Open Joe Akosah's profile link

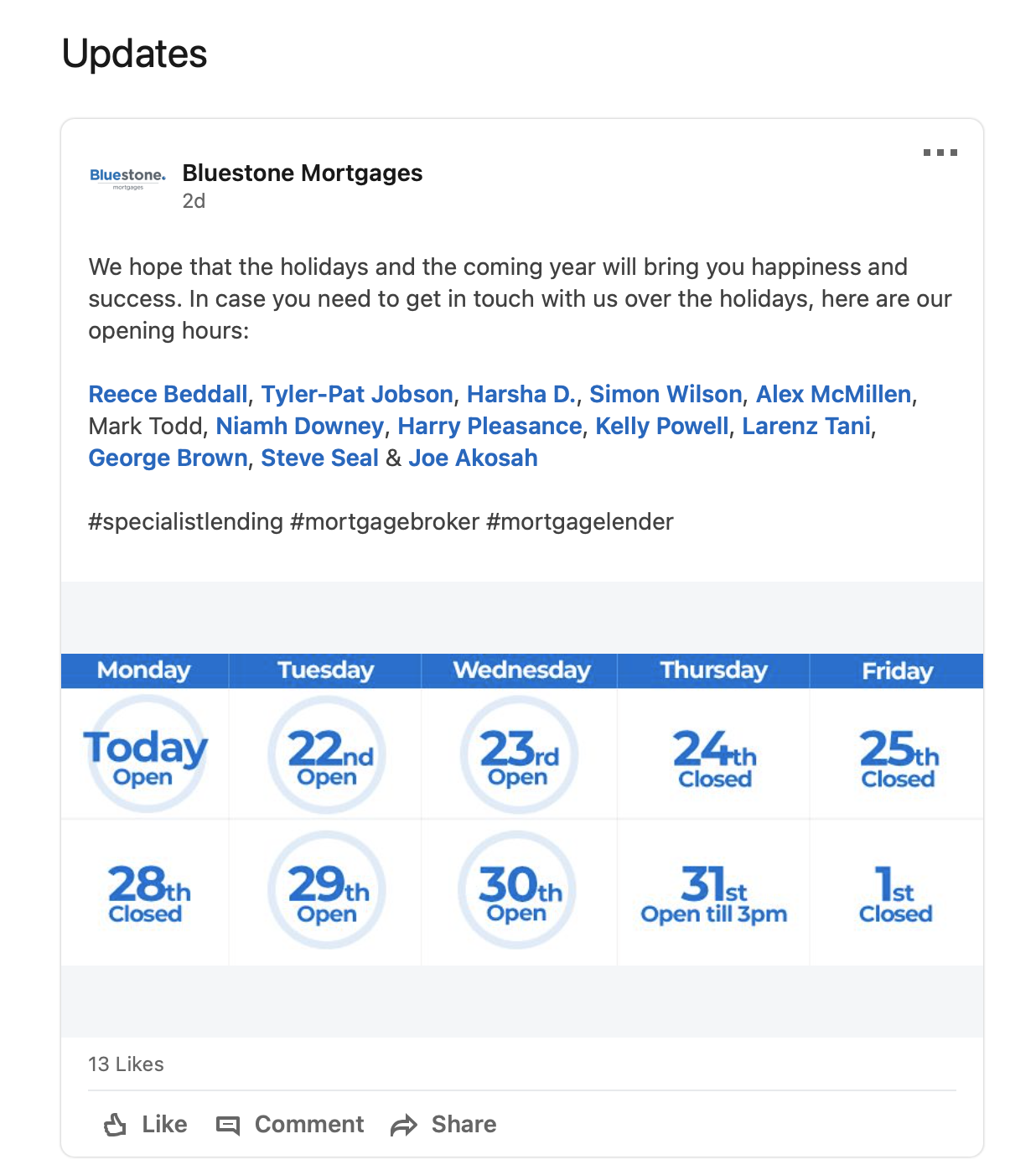tap(473, 458)
